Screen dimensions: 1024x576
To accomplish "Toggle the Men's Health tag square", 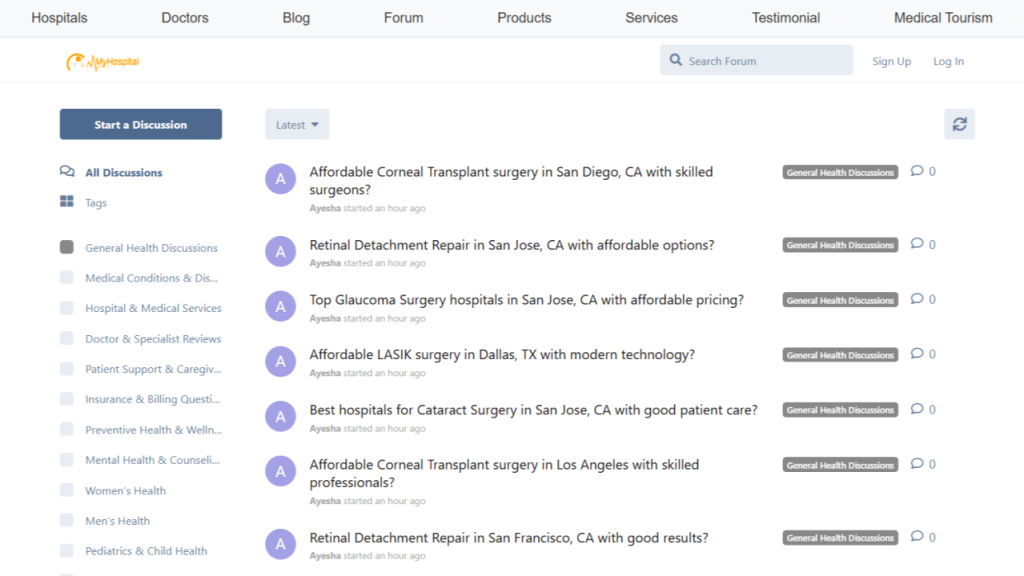I will point(67,520).
